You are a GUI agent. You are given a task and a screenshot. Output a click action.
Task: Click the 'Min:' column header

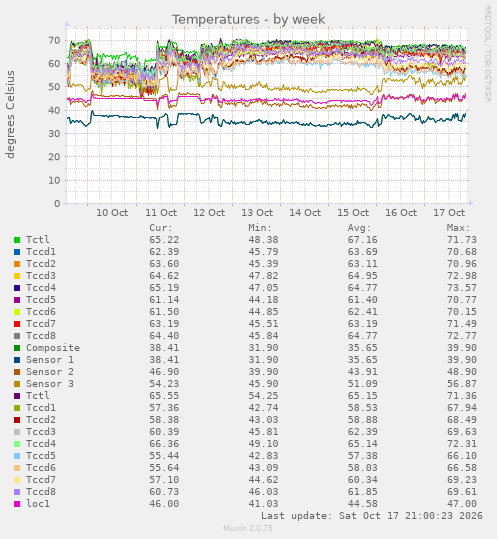260,228
